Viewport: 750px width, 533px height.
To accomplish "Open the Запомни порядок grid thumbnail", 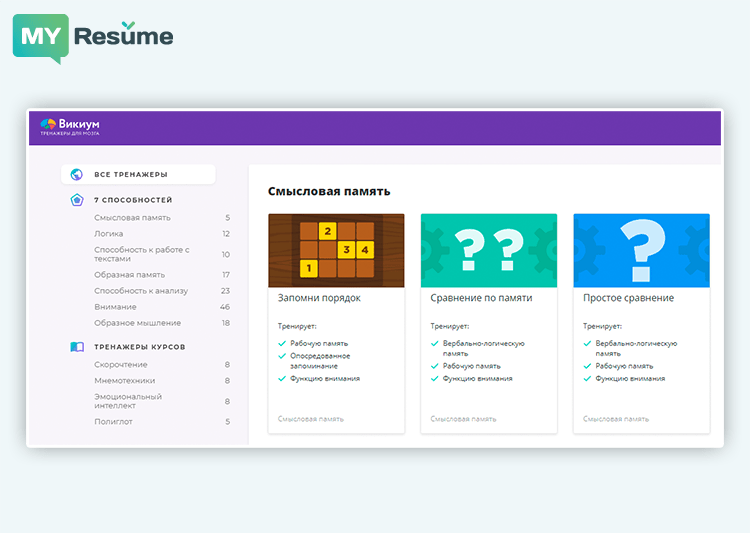I will point(336,250).
